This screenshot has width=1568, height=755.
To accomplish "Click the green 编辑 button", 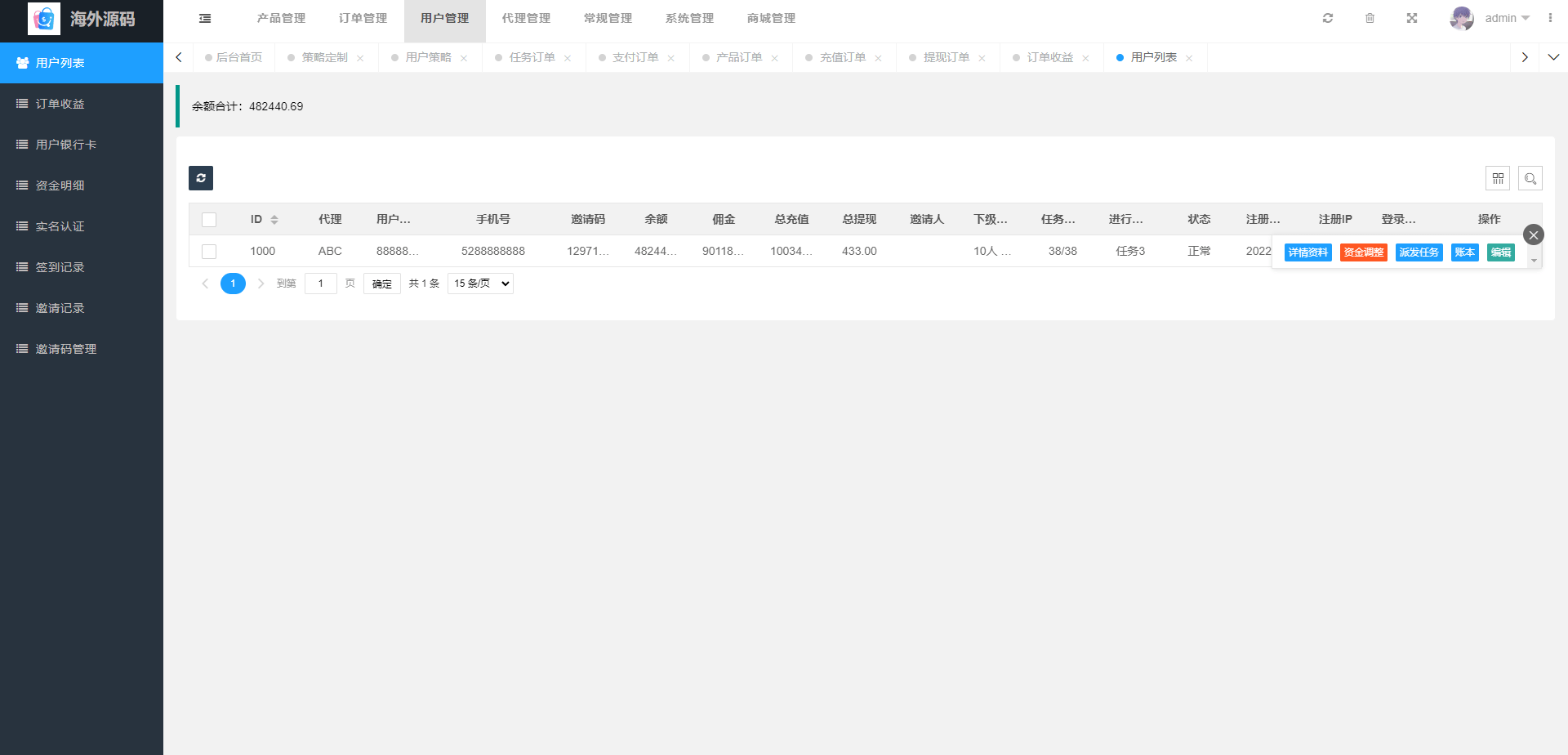I will (1500, 252).
